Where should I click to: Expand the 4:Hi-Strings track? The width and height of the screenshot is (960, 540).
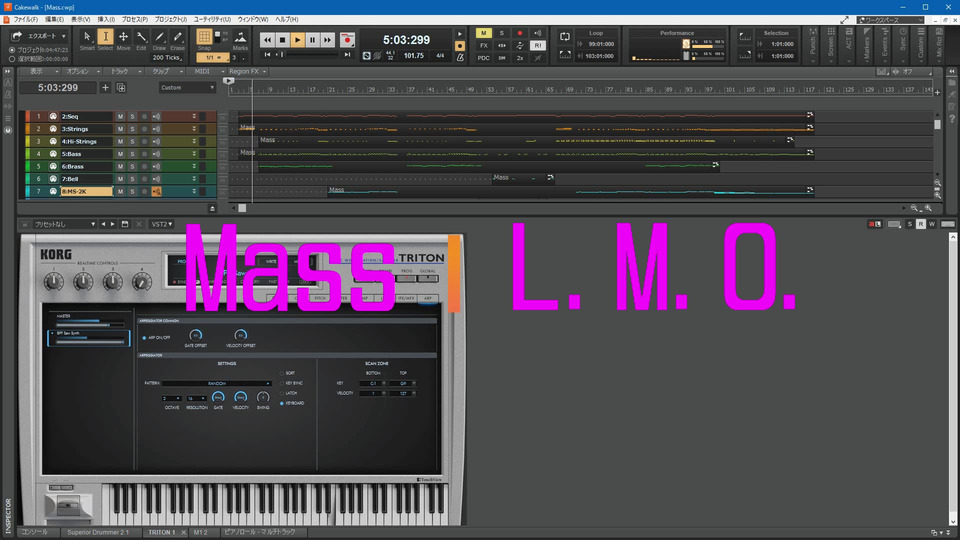pyautogui.click(x=194, y=141)
